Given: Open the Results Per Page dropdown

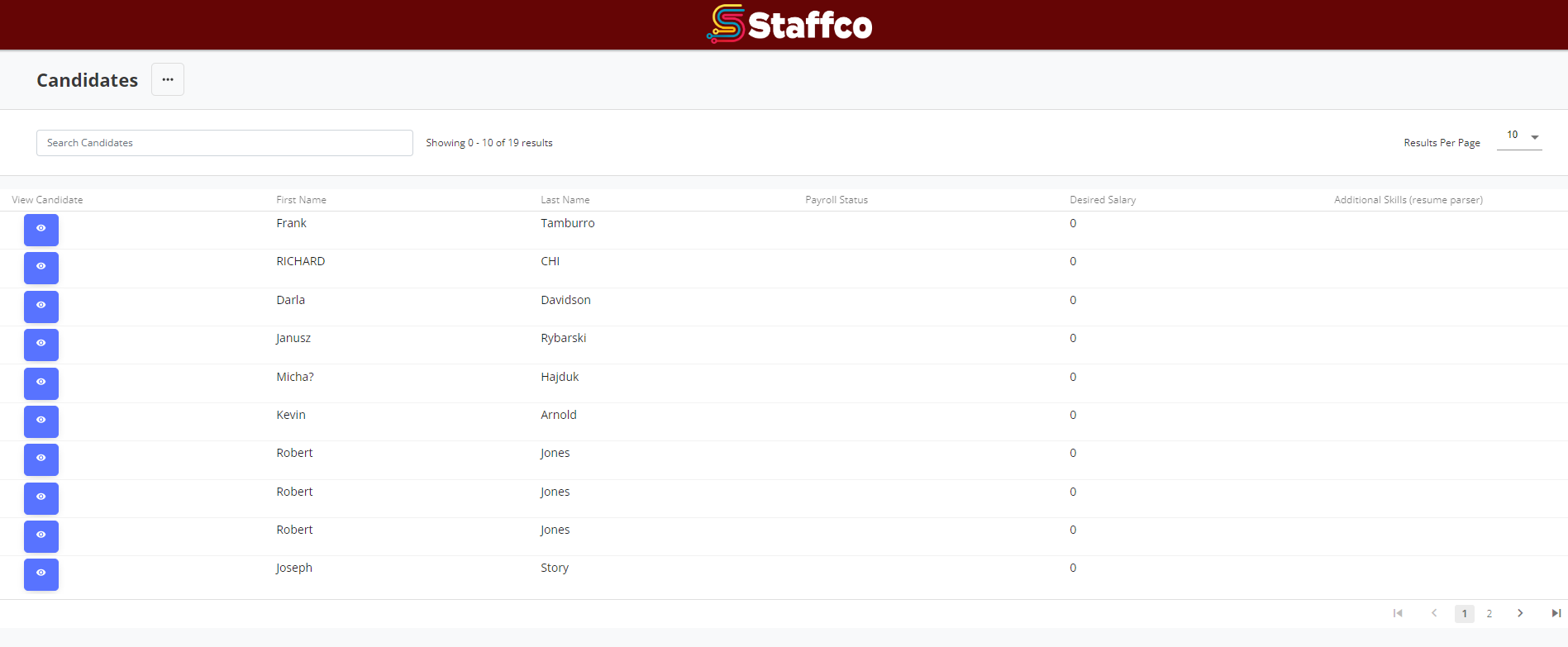Looking at the screenshot, I should [1519, 136].
